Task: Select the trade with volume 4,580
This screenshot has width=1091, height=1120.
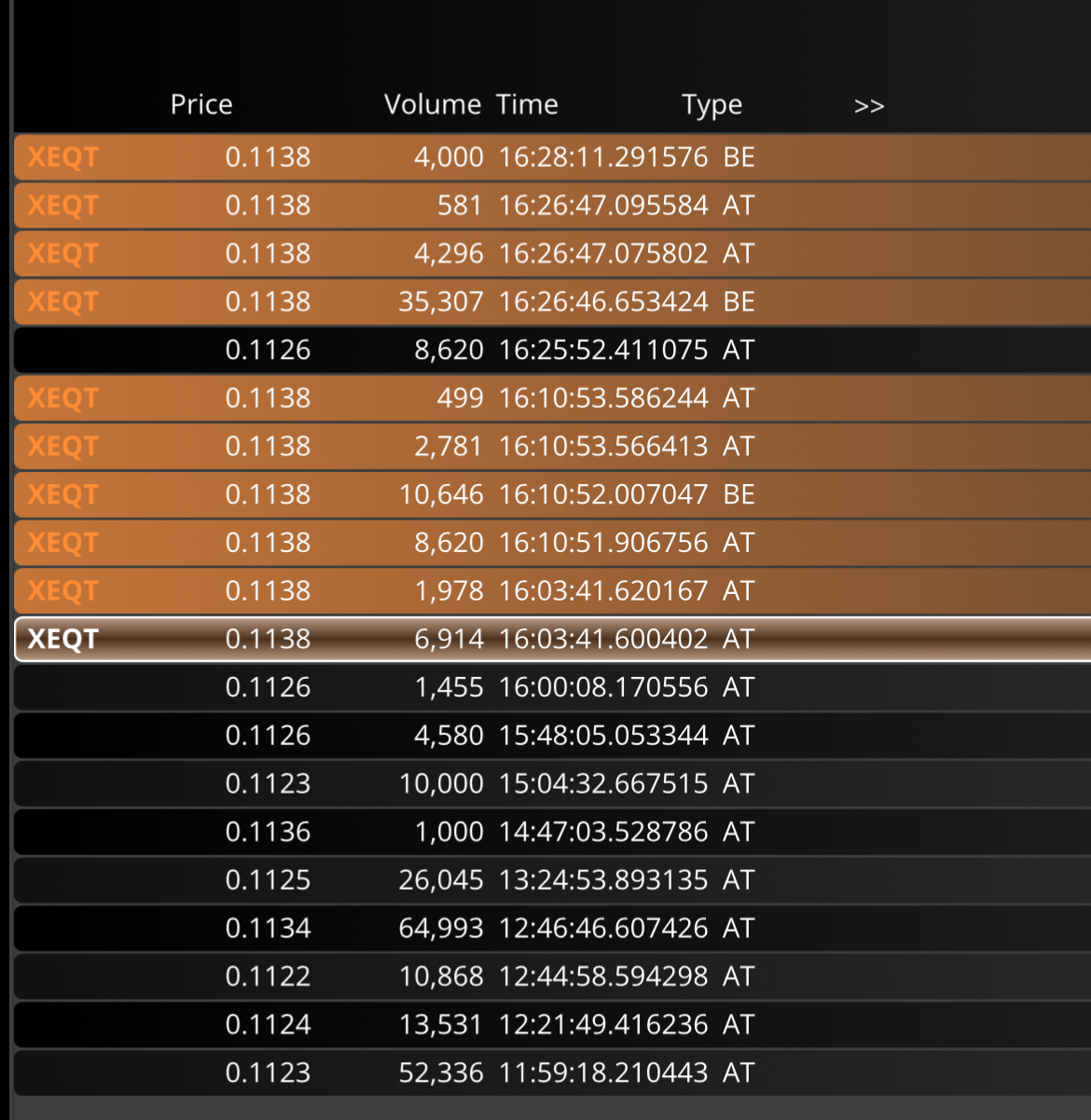Action: pos(552,735)
